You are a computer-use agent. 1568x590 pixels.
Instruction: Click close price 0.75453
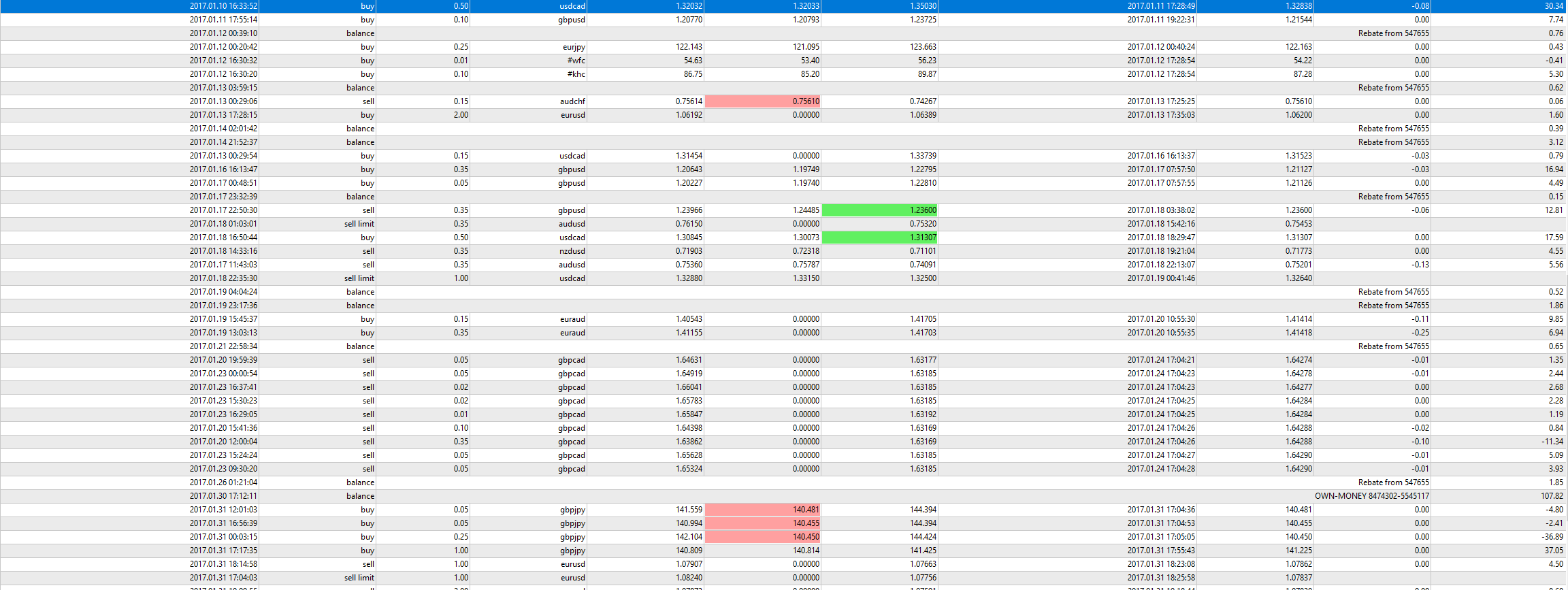click(1298, 224)
